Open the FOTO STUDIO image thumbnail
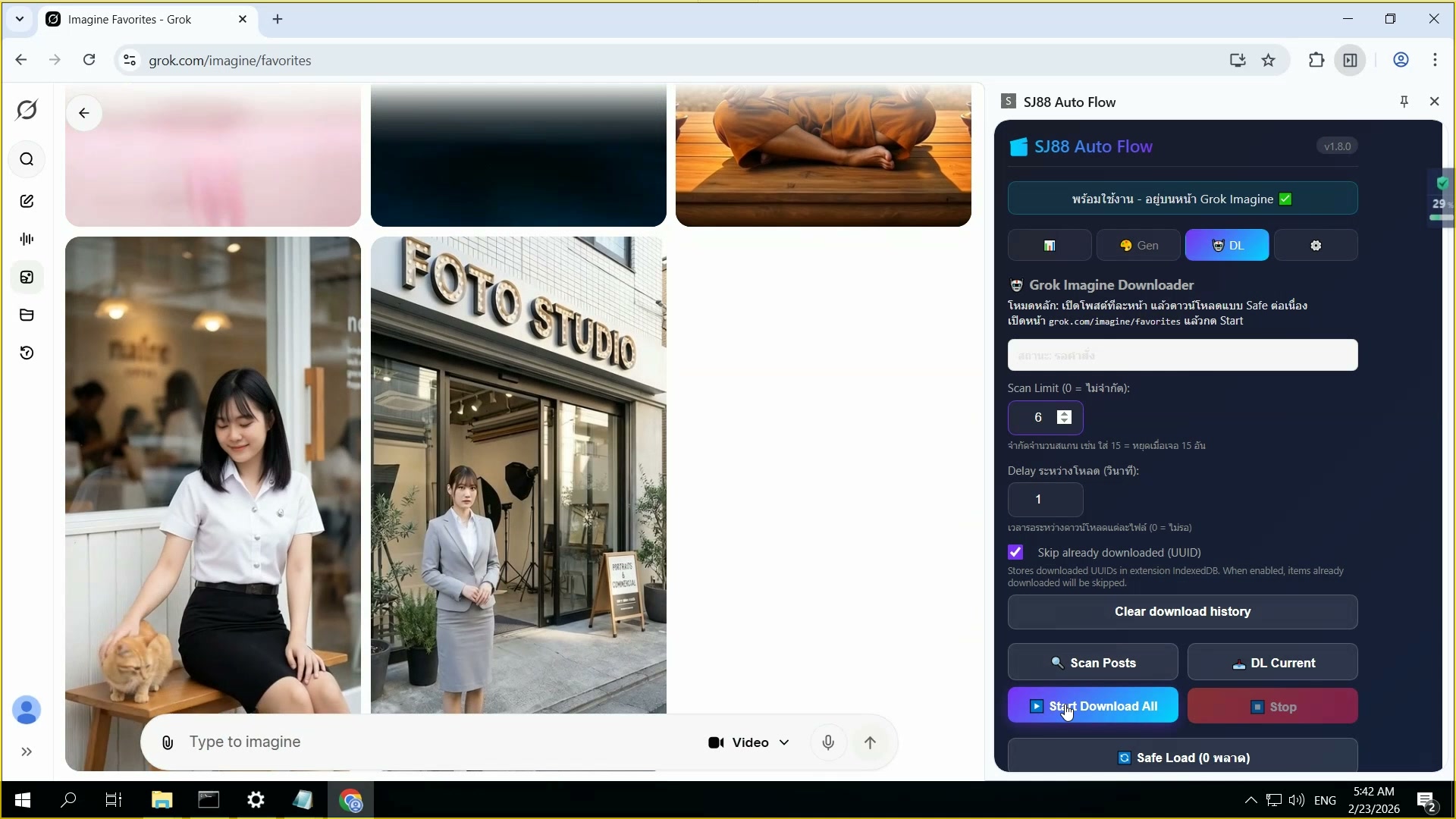 [518, 475]
